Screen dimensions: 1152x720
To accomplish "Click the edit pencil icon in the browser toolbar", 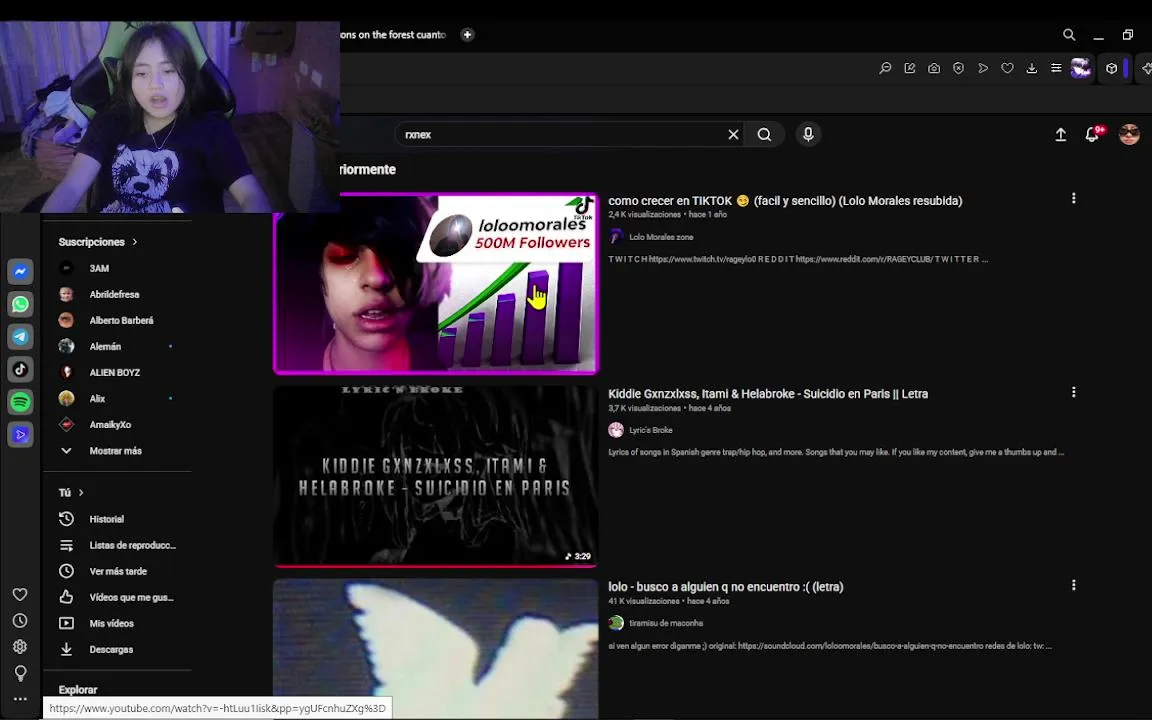I will tap(910, 68).
